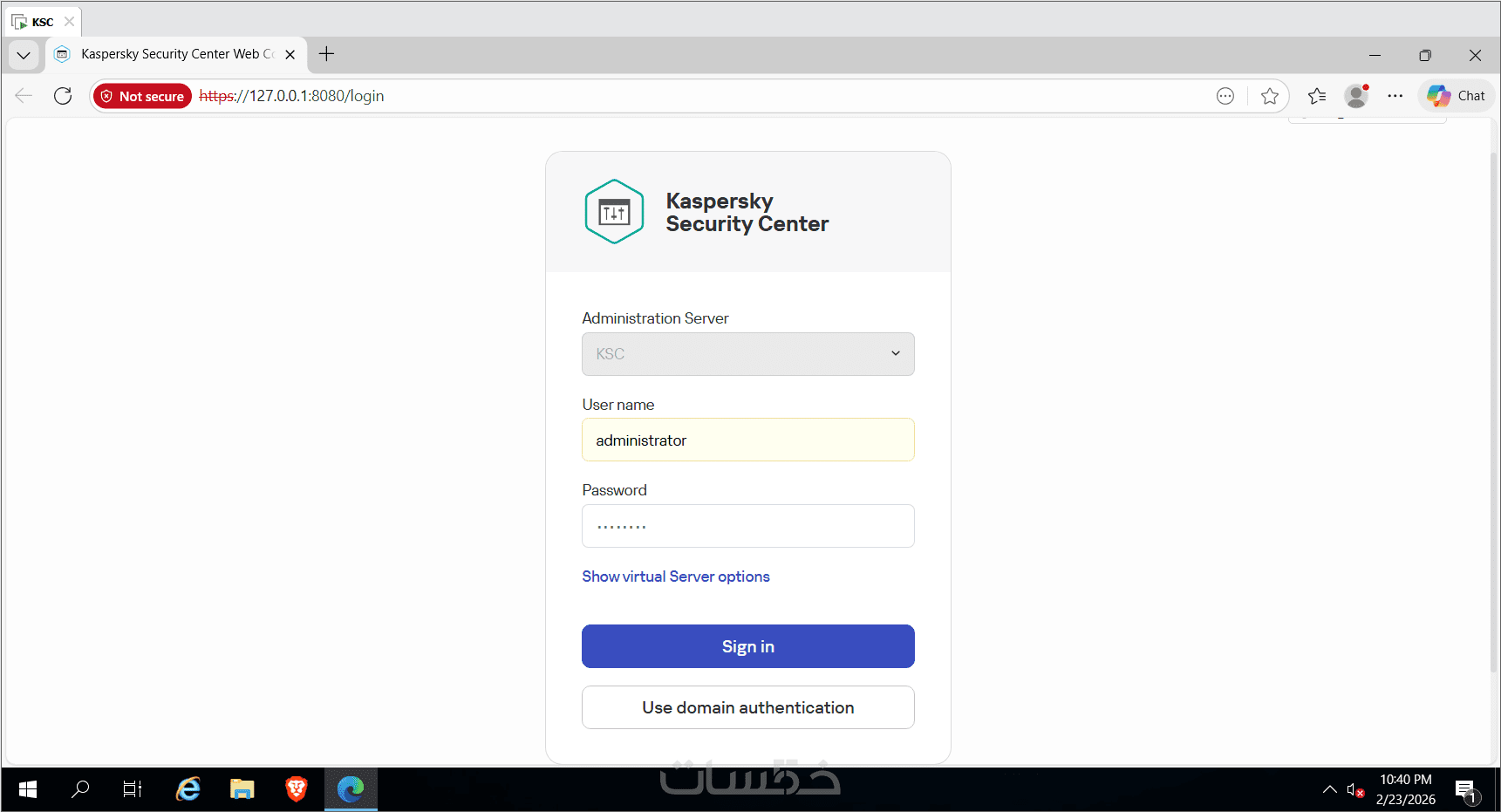Viewport: 1501px width, 812px height.
Task: Launch Internet Explorer from the taskbar
Action: tap(188, 789)
